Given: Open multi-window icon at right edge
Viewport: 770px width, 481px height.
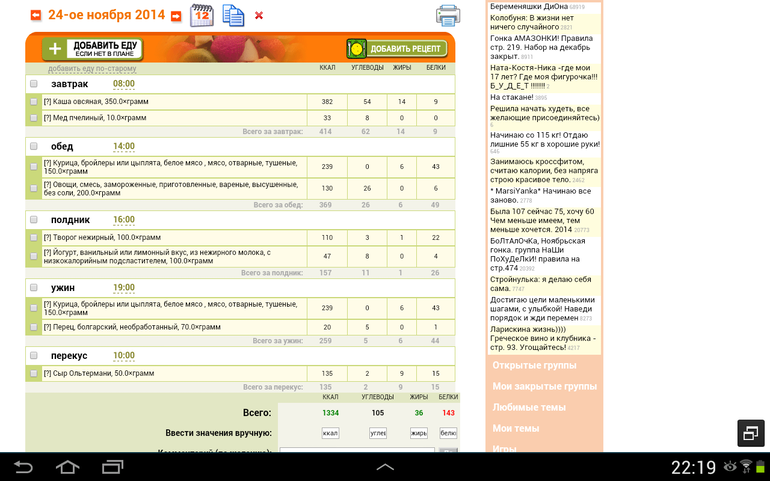Looking at the screenshot, I should 751,433.
